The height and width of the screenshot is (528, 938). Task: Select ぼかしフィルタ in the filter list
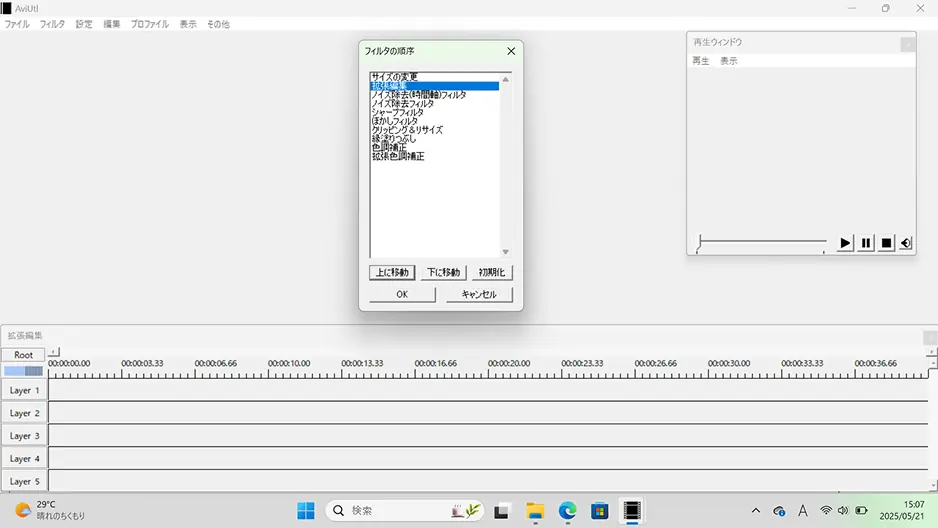(434, 121)
